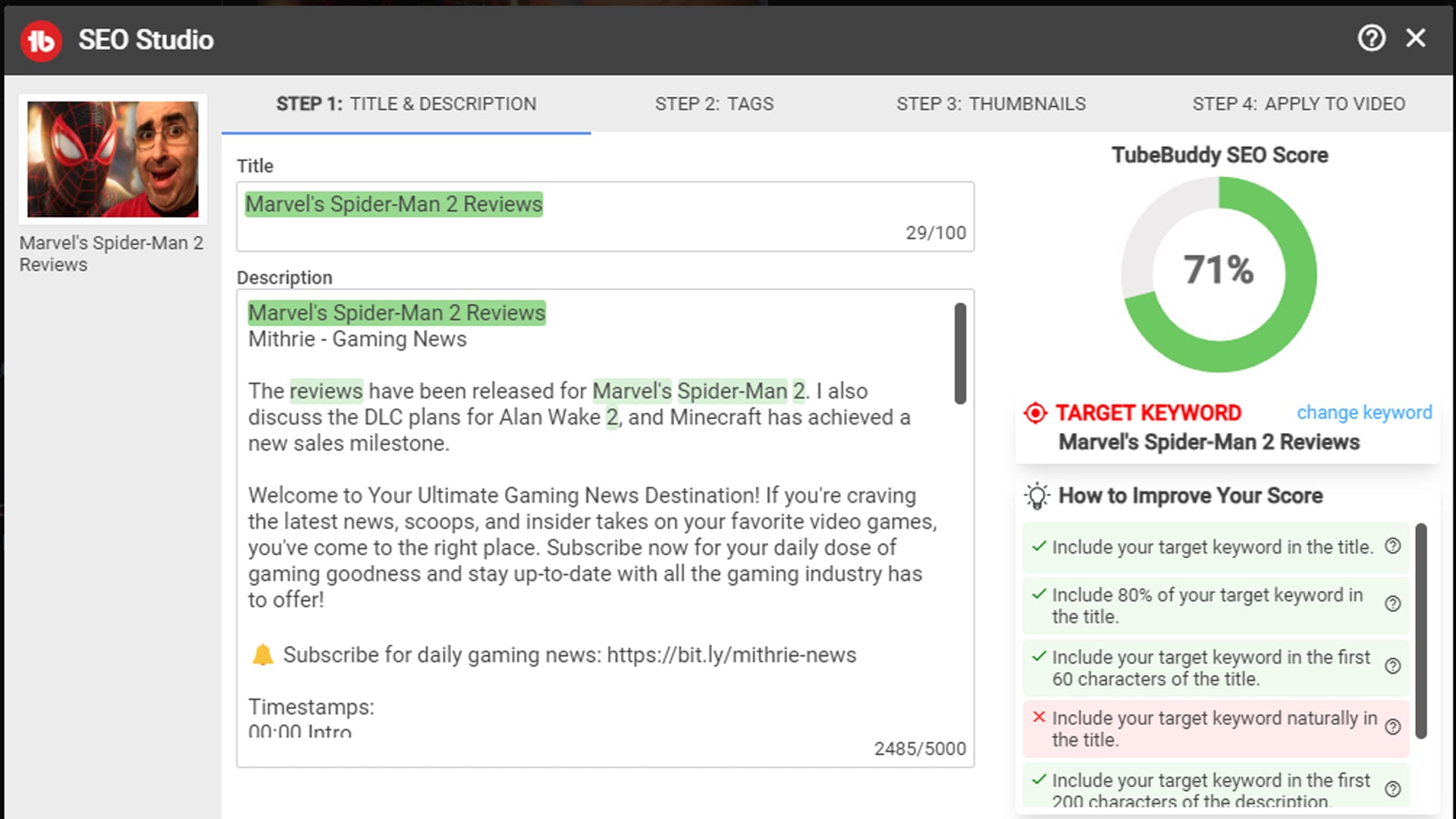
Task: Click the Title input field
Action: [605, 216]
